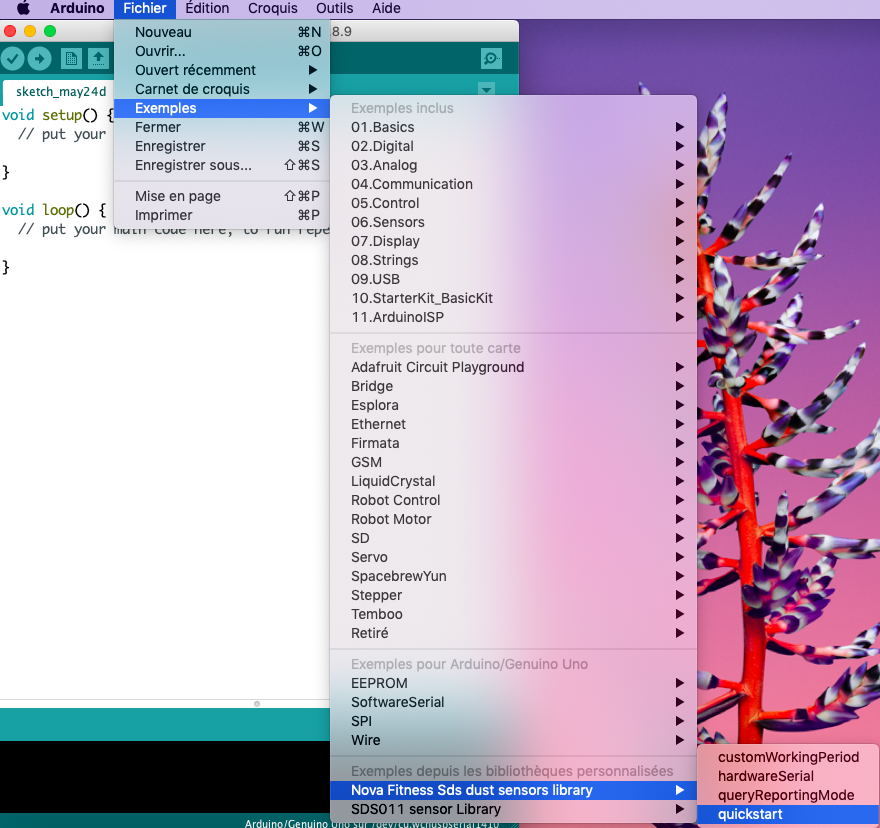Screen dimensions: 880x828
Task: Open the 11.ArduinoISP entry
Action: point(514,318)
